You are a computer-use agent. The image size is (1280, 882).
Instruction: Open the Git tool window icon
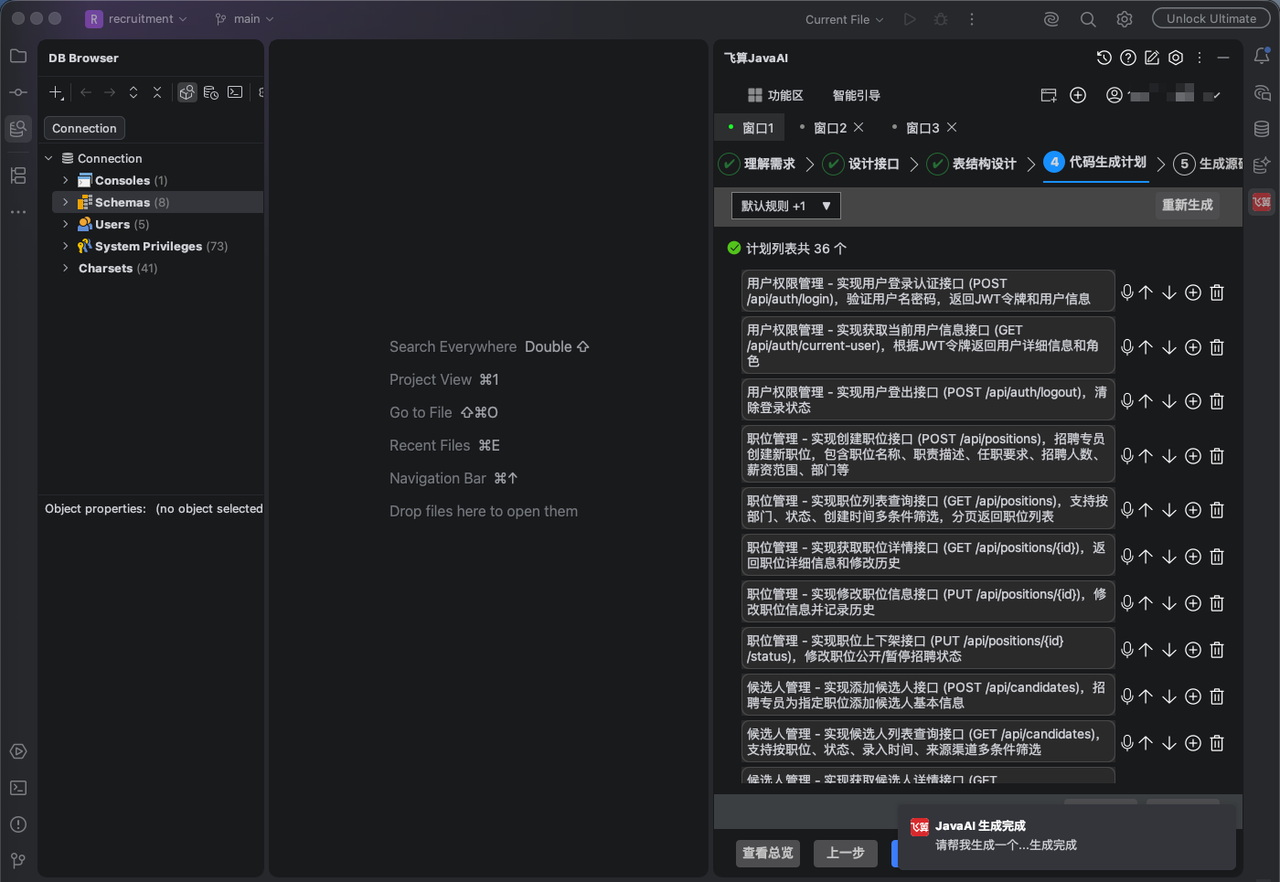point(18,860)
